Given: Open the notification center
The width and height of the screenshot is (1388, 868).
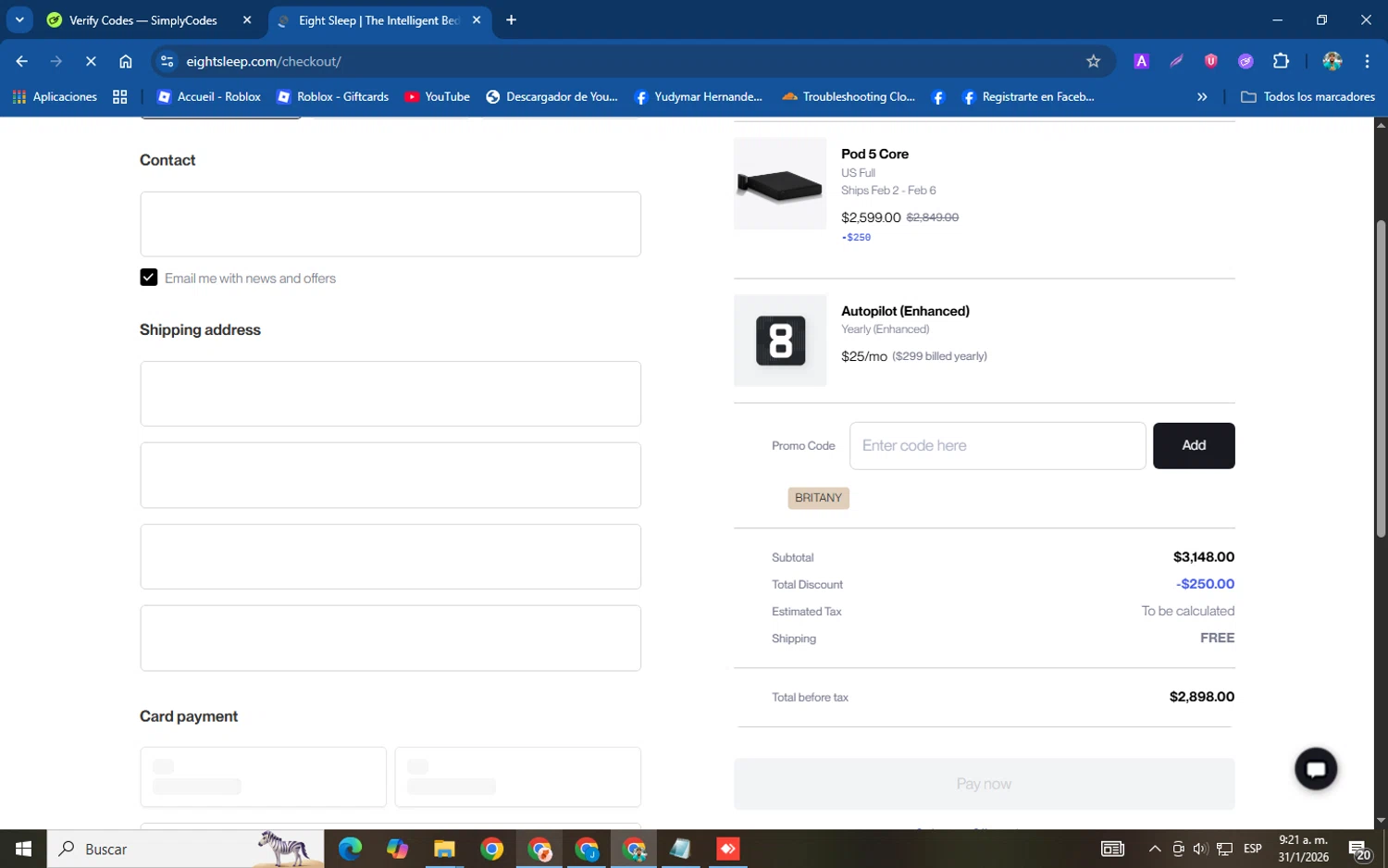Looking at the screenshot, I should pos(1360,849).
